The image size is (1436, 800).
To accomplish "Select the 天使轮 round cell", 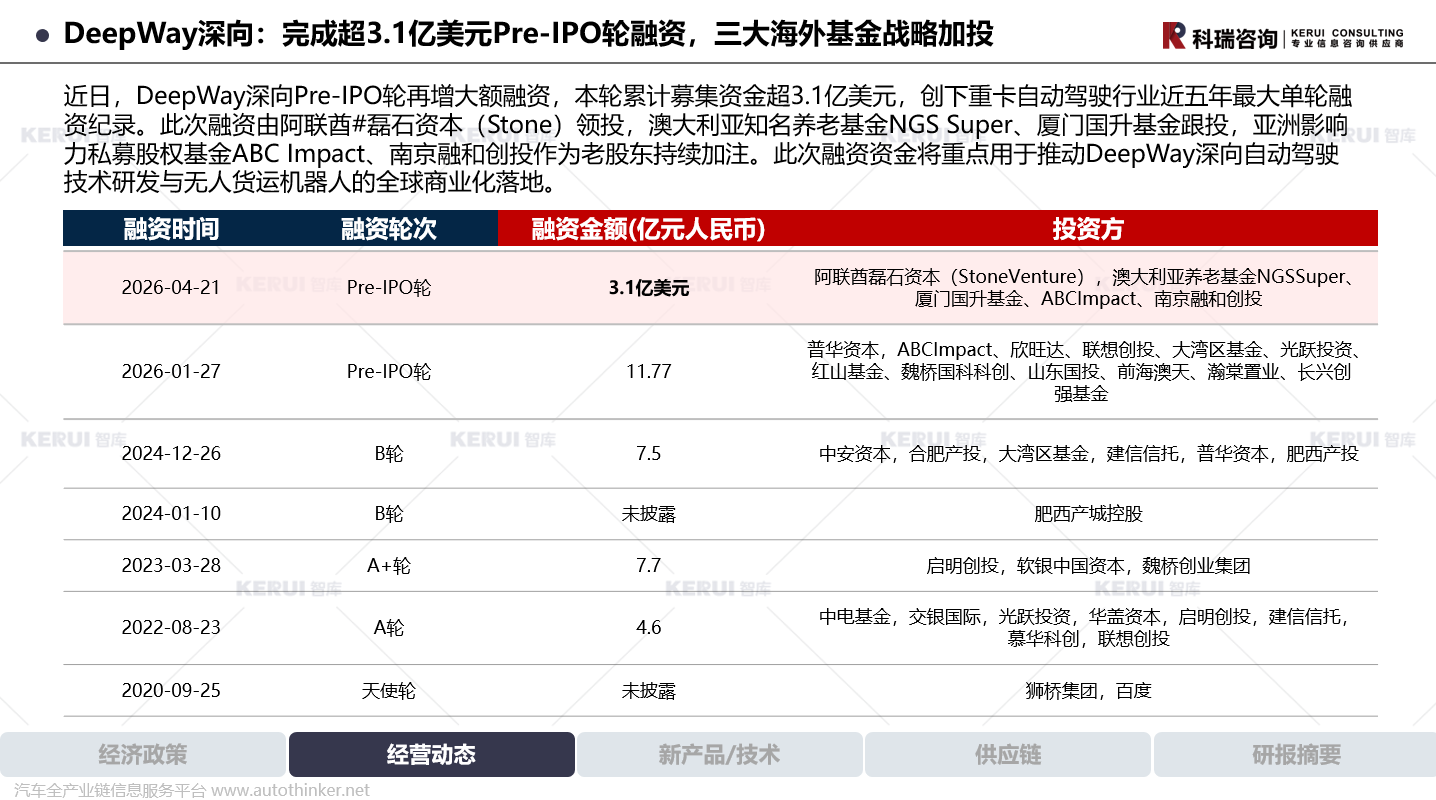I will pyautogui.click(x=388, y=691).
